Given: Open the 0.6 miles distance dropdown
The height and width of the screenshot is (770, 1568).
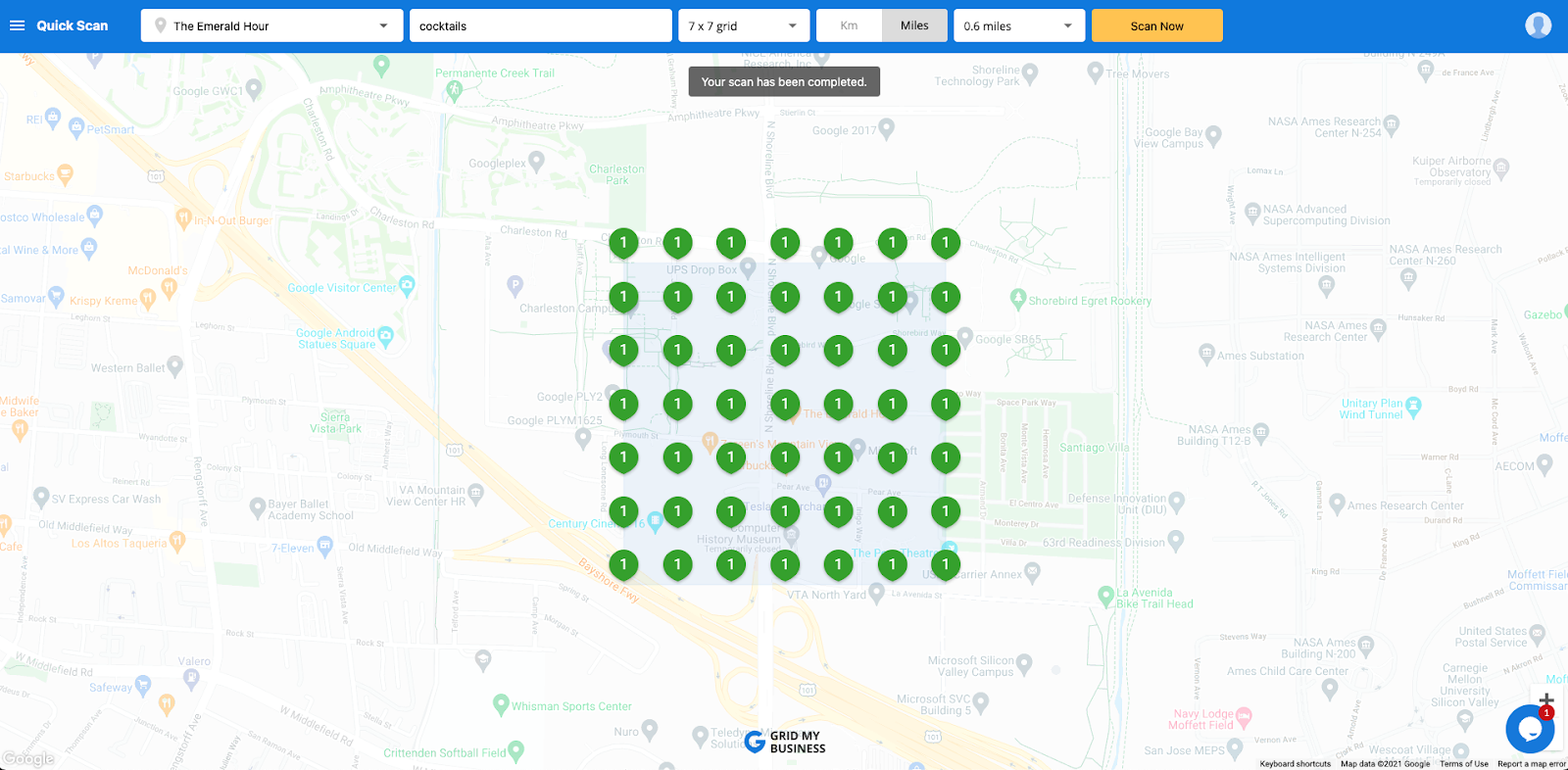Looking at the screenshot, I should (x=1019, y=25).
